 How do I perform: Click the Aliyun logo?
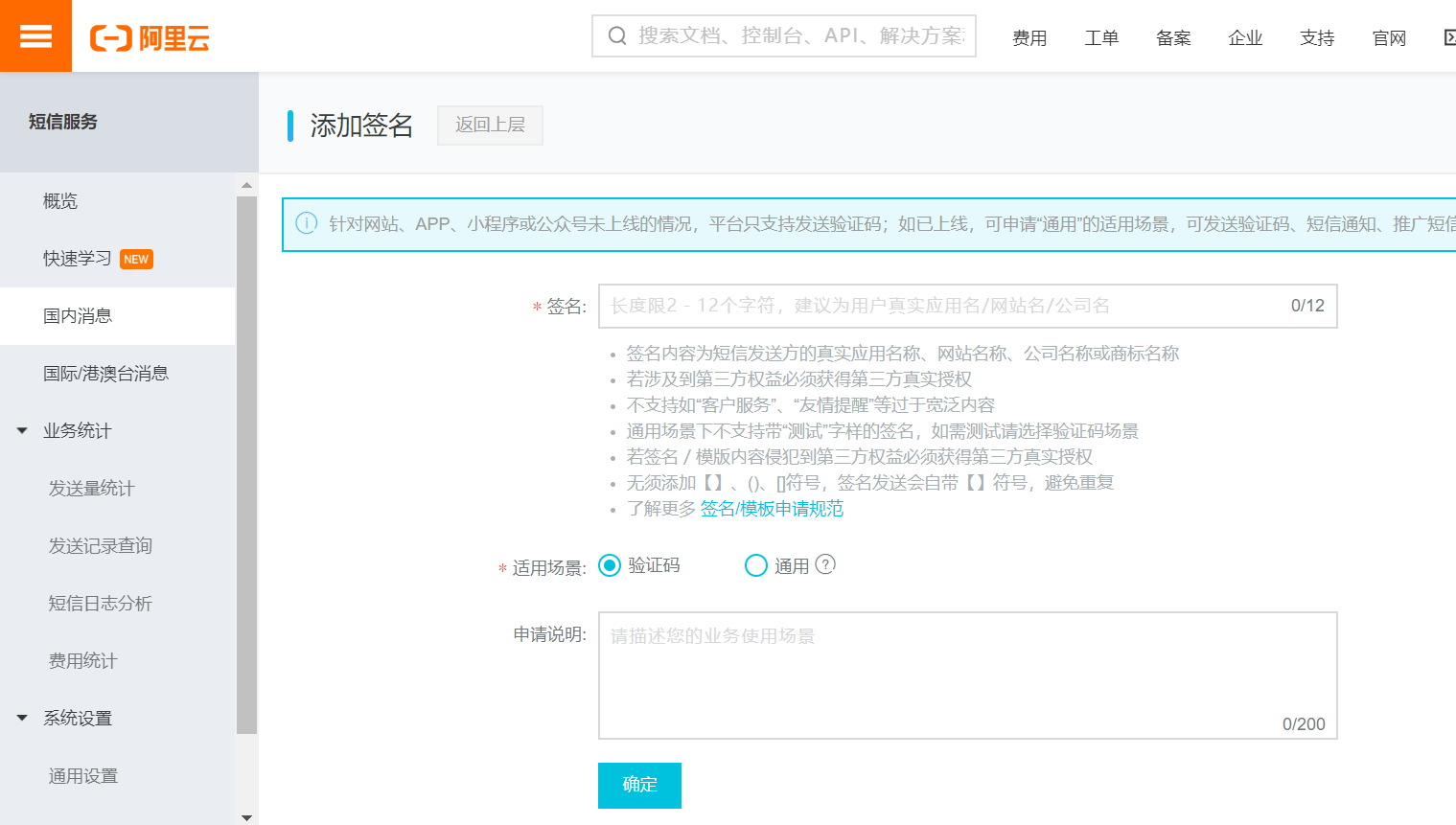[150, 38]
